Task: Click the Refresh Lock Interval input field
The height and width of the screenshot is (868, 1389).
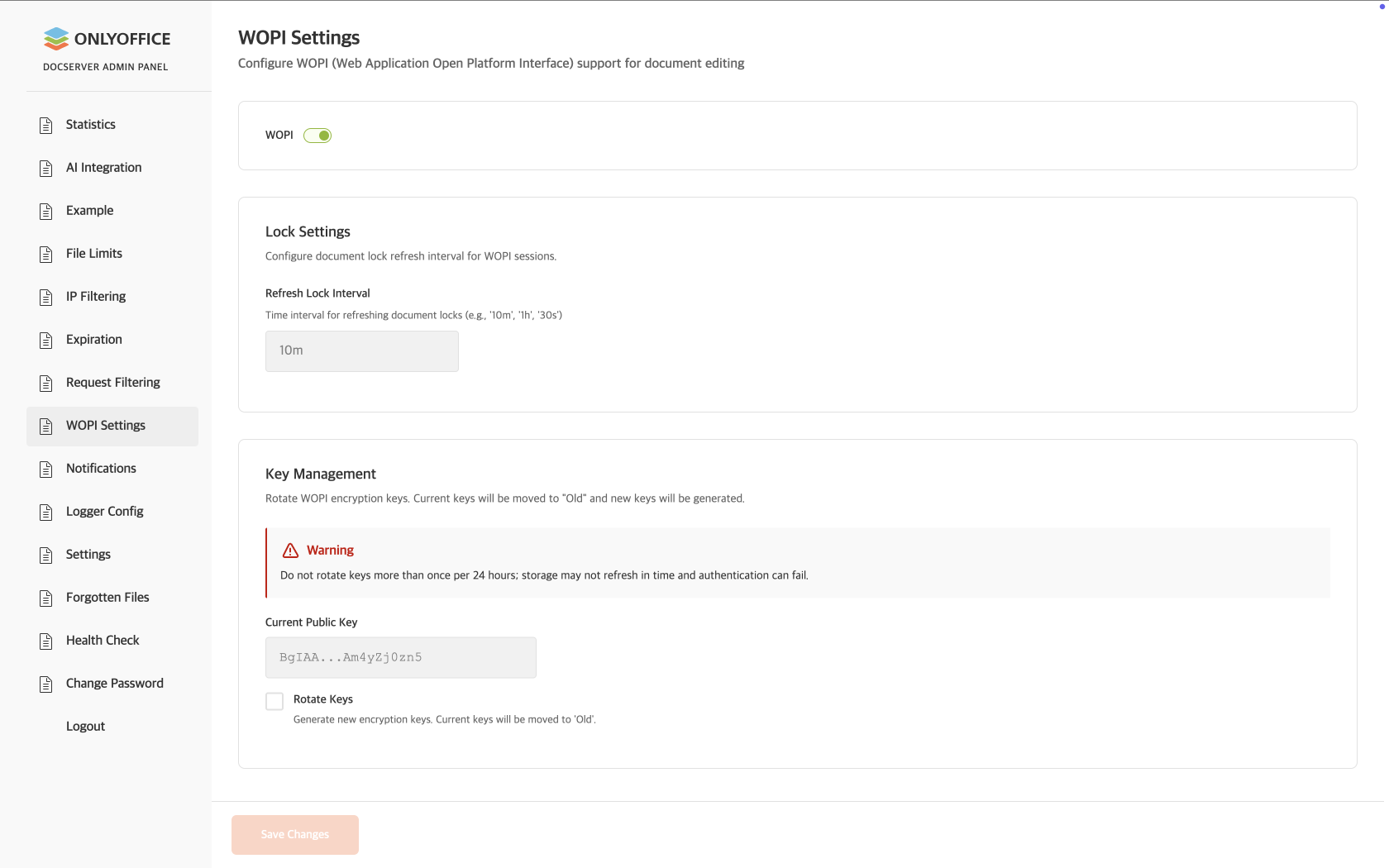Action: click(361, 351)
